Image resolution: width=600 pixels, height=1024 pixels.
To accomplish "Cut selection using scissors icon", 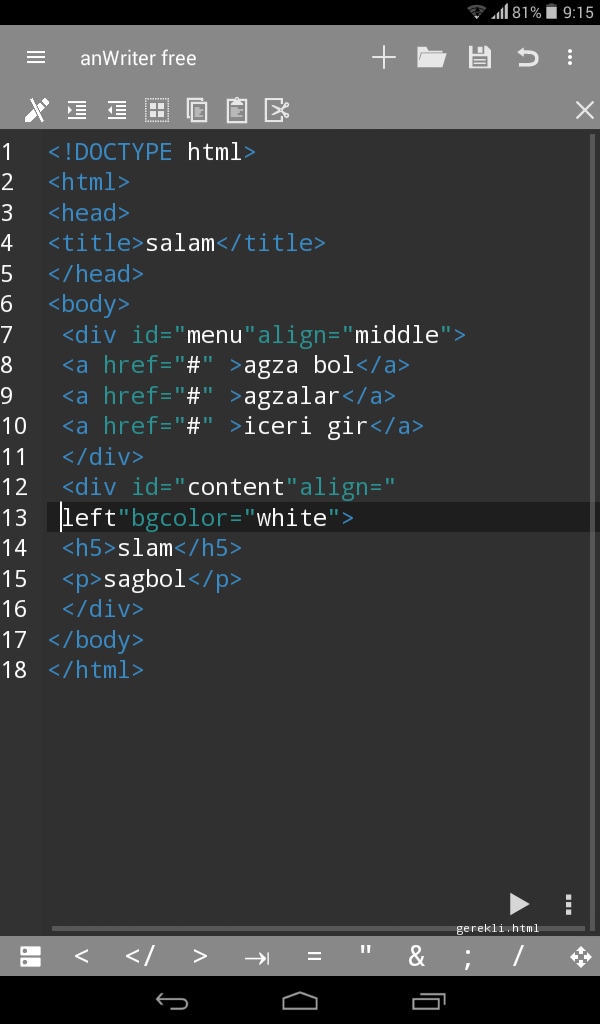I will [277, 110].
